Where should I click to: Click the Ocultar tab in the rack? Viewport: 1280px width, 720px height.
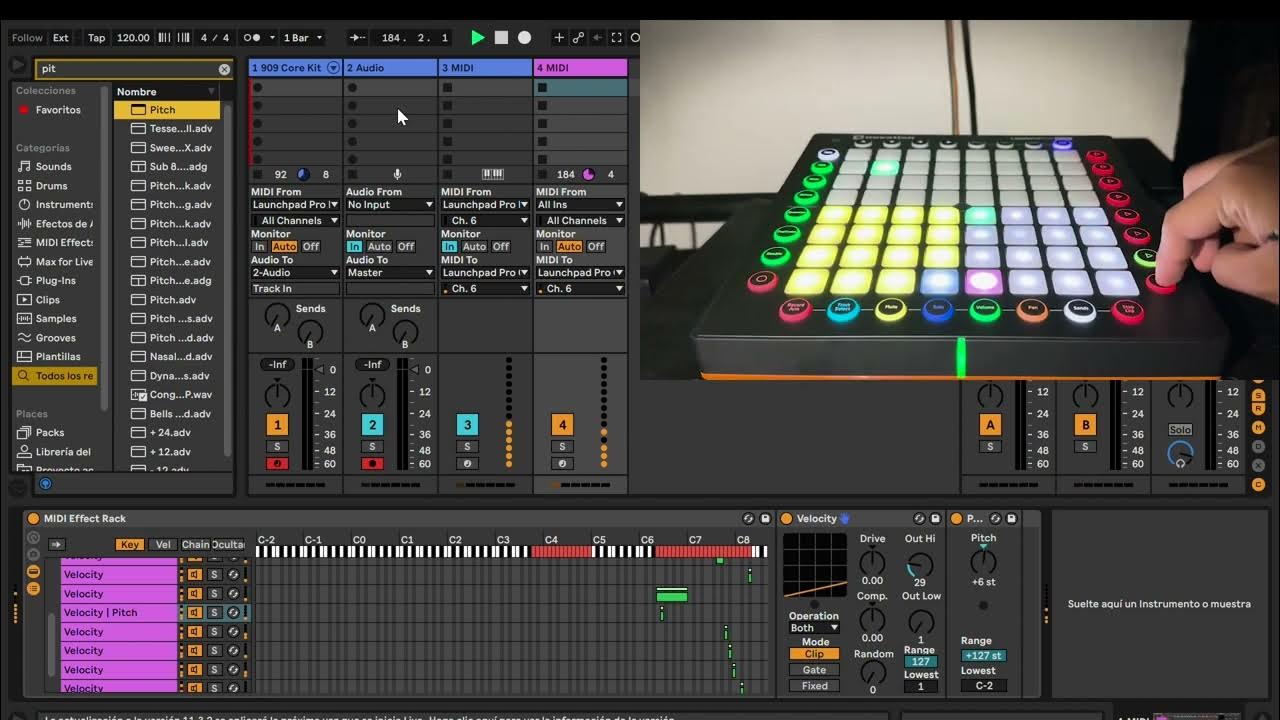[x=228, y=545]
